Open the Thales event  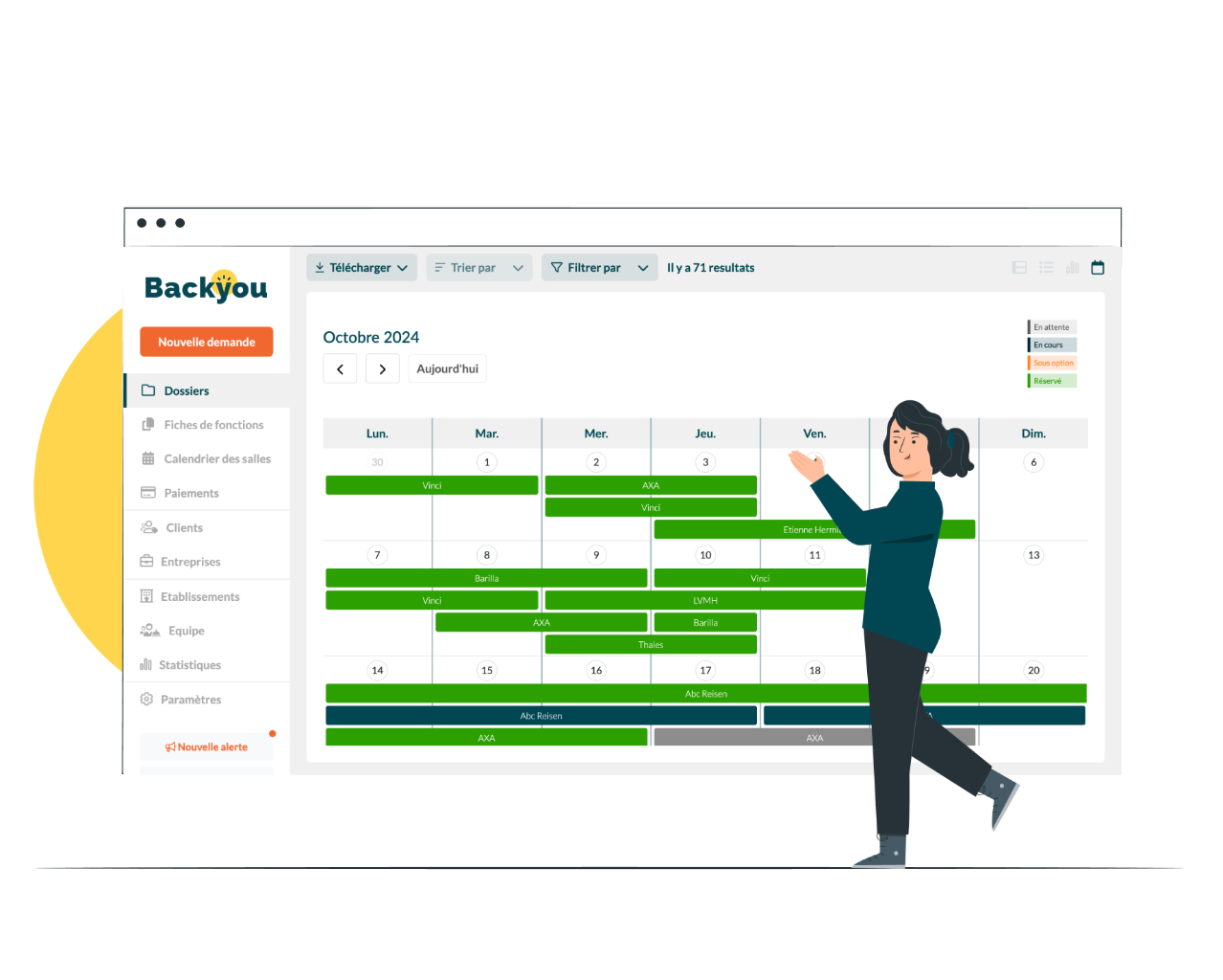[x=651, y=644]
